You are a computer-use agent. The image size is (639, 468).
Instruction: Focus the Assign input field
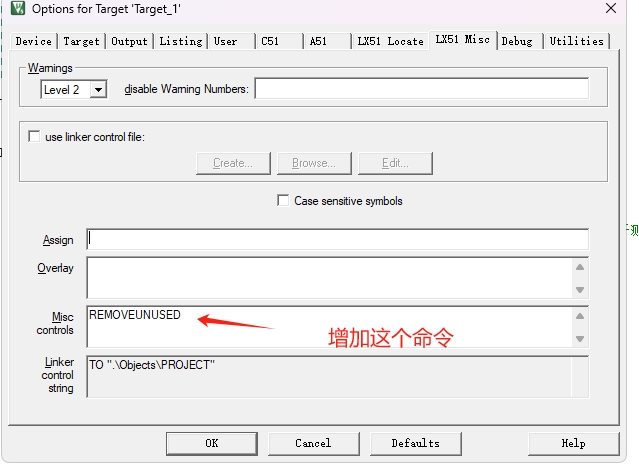point(337,239)
